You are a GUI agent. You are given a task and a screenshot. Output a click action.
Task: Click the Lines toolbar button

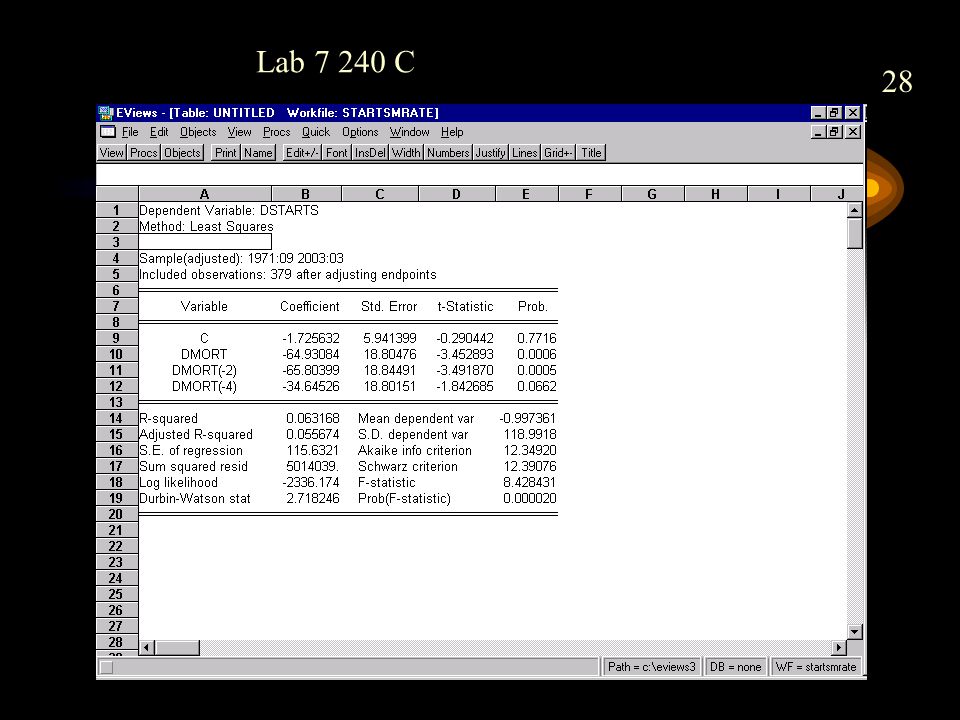(x=525, y=152)
